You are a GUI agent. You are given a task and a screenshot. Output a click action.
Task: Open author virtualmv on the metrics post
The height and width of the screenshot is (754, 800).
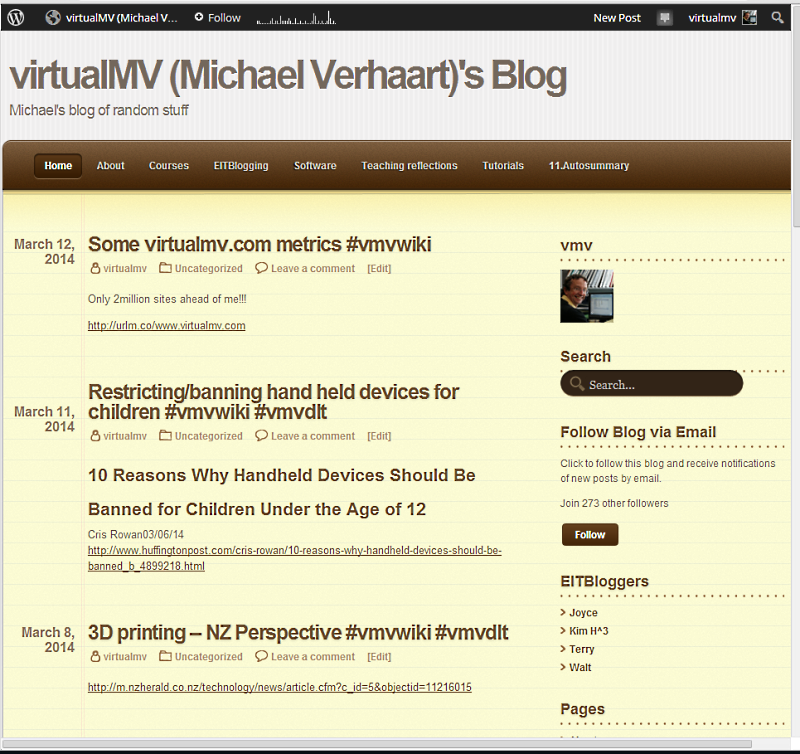pos(125,268)
